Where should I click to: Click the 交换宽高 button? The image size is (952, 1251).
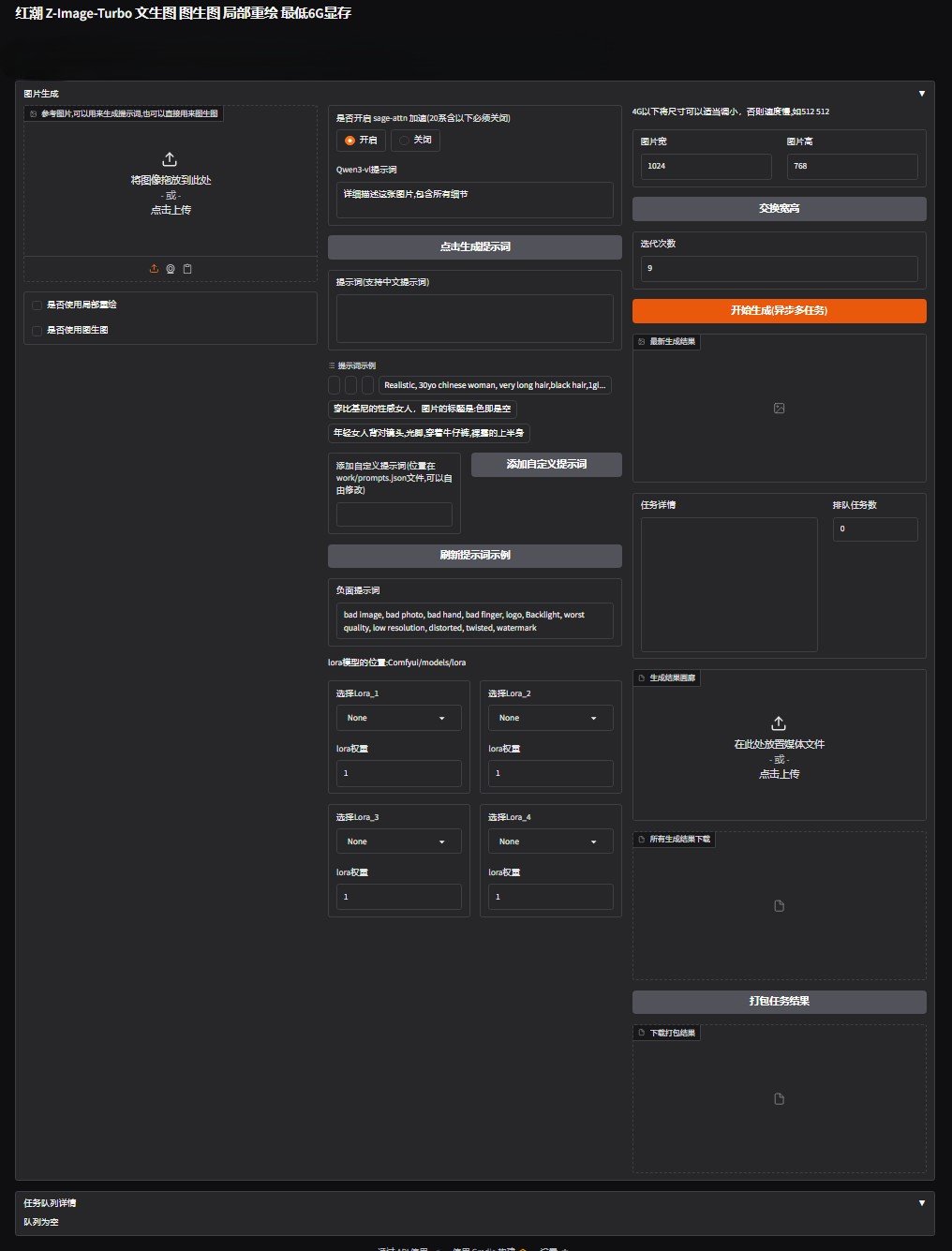[779, 209]
